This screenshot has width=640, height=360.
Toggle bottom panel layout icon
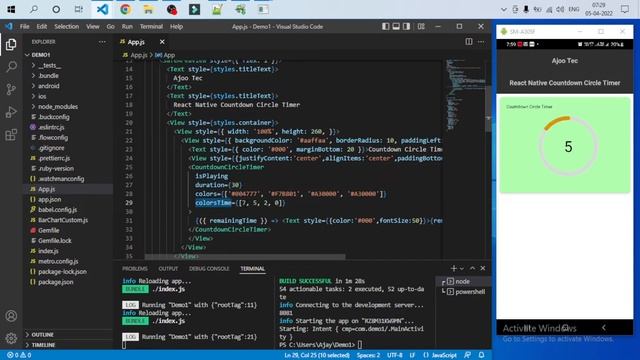[396, 27]
